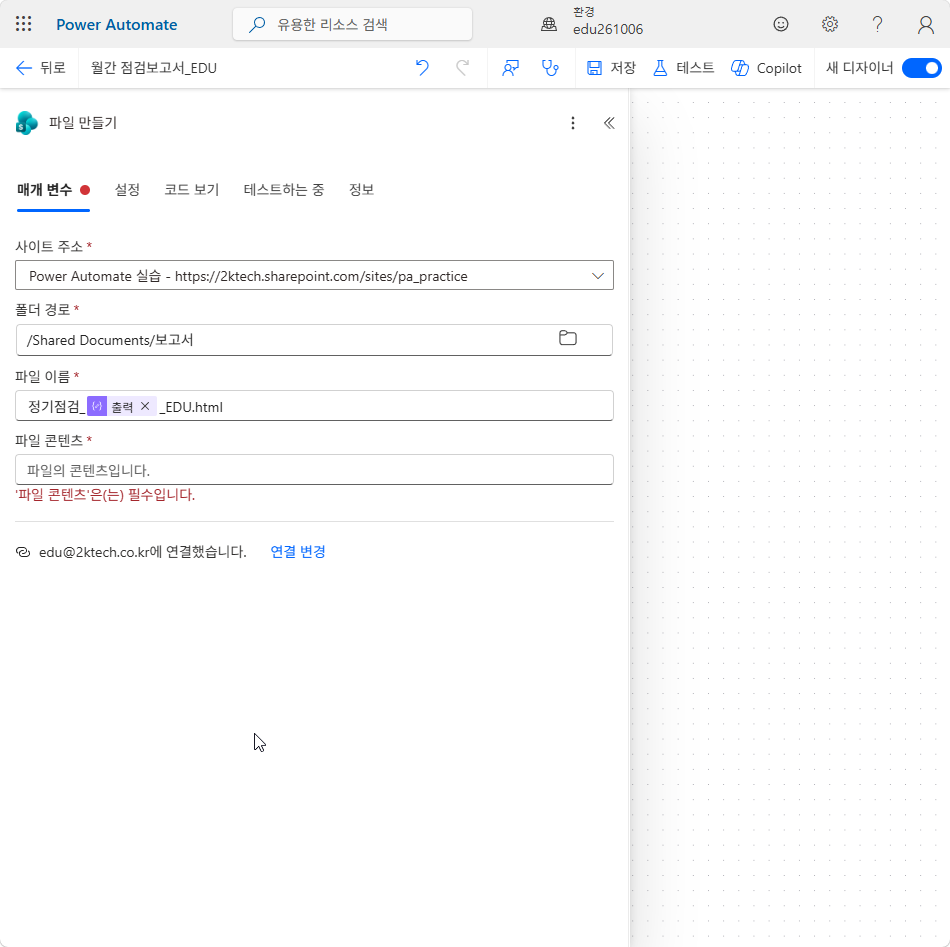
Task: Click the 연결 변경 link
Action: pyautogui.click(x=298, y=551)
